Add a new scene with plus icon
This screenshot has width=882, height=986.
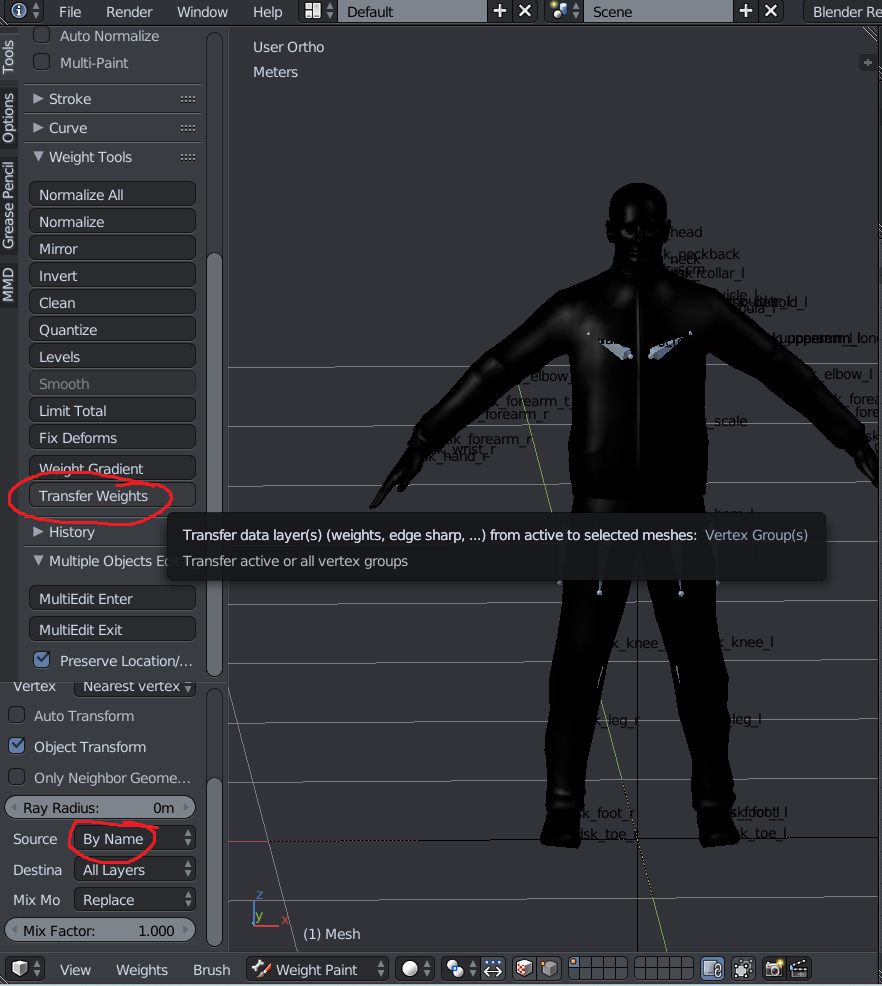746,11
